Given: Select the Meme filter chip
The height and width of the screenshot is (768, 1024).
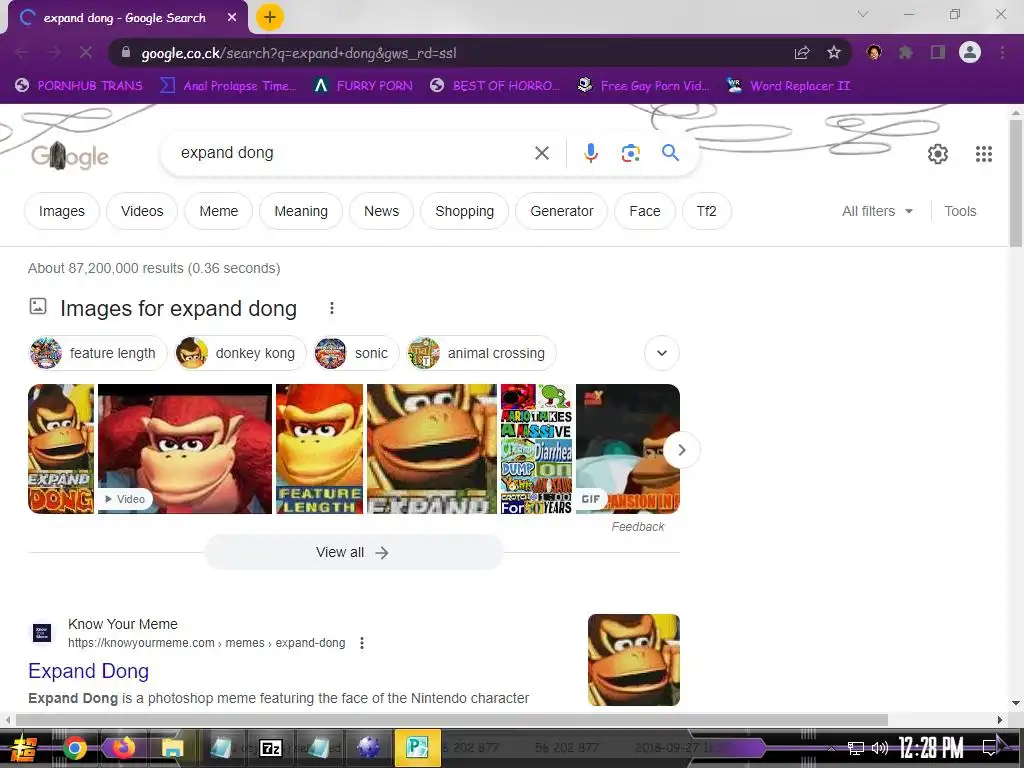Looking at the screenshot, I should [x=218, y=211].
